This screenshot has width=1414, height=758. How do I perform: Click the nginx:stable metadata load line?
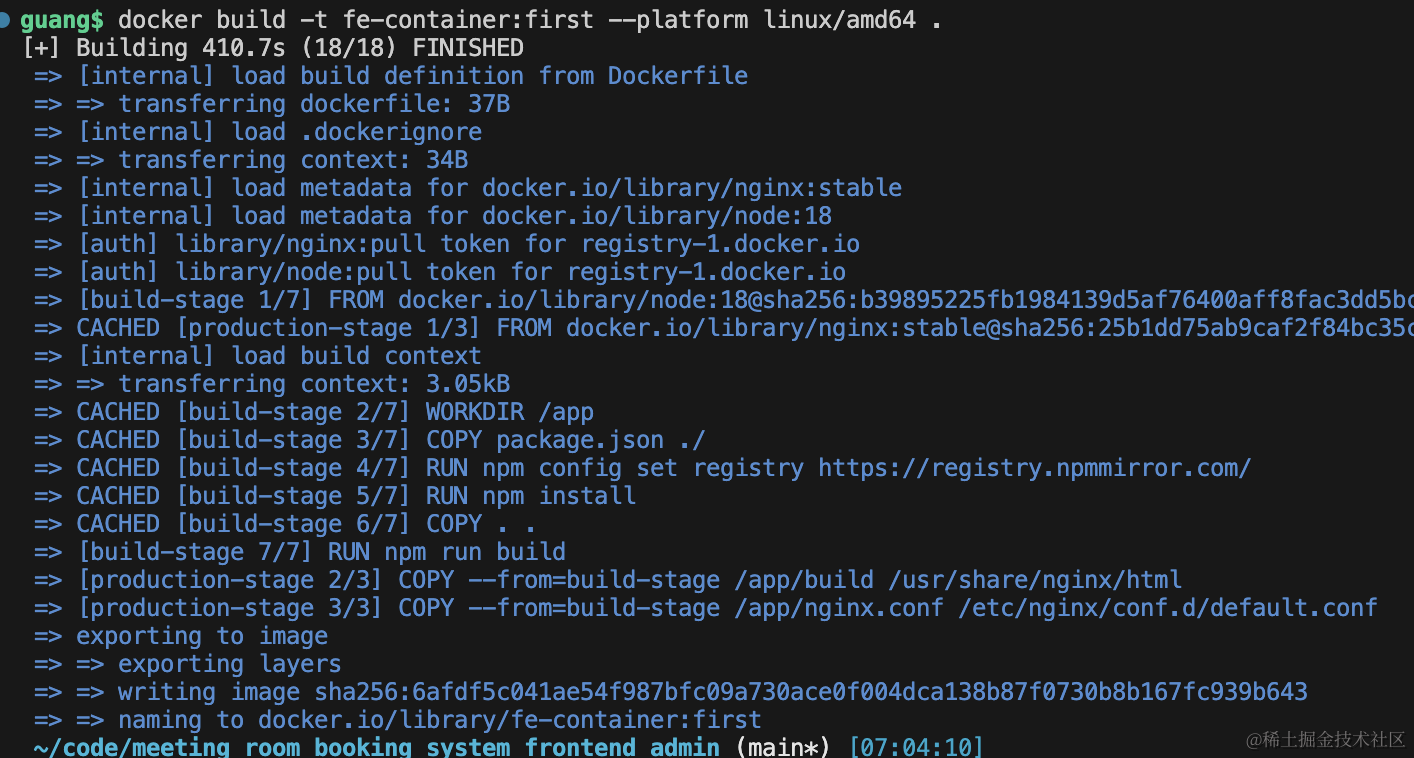[489, 188]
